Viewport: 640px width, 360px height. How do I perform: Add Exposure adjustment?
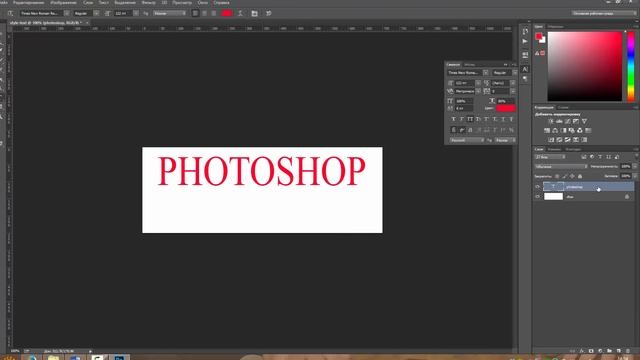point(576,121)
